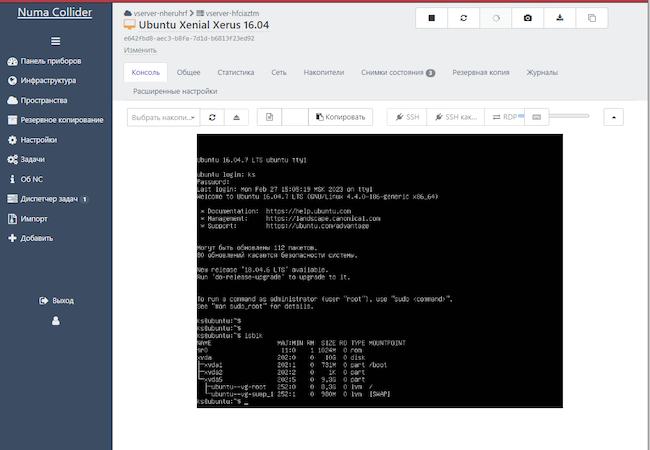
Task: Switch to the 'Накопители' tab
Action: point(324,73)
